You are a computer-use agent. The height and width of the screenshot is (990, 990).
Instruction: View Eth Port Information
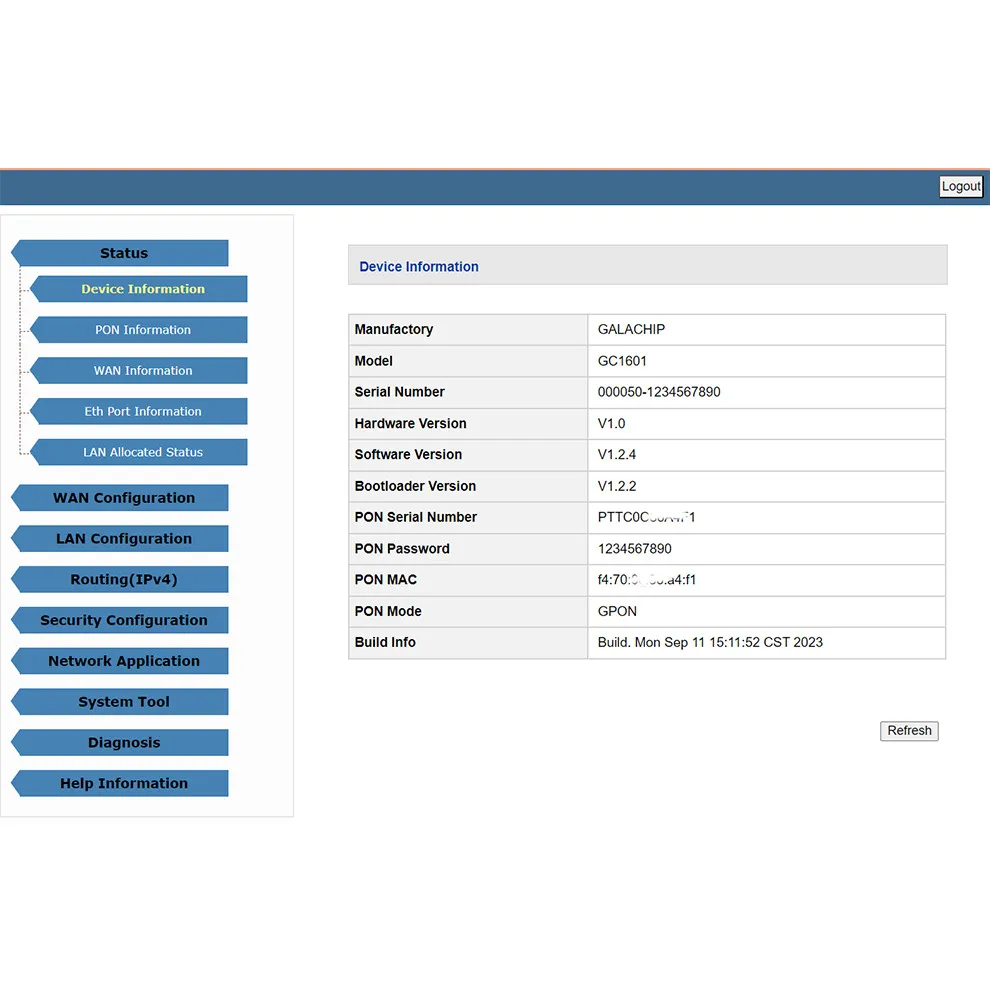click(x=142, y=412)
